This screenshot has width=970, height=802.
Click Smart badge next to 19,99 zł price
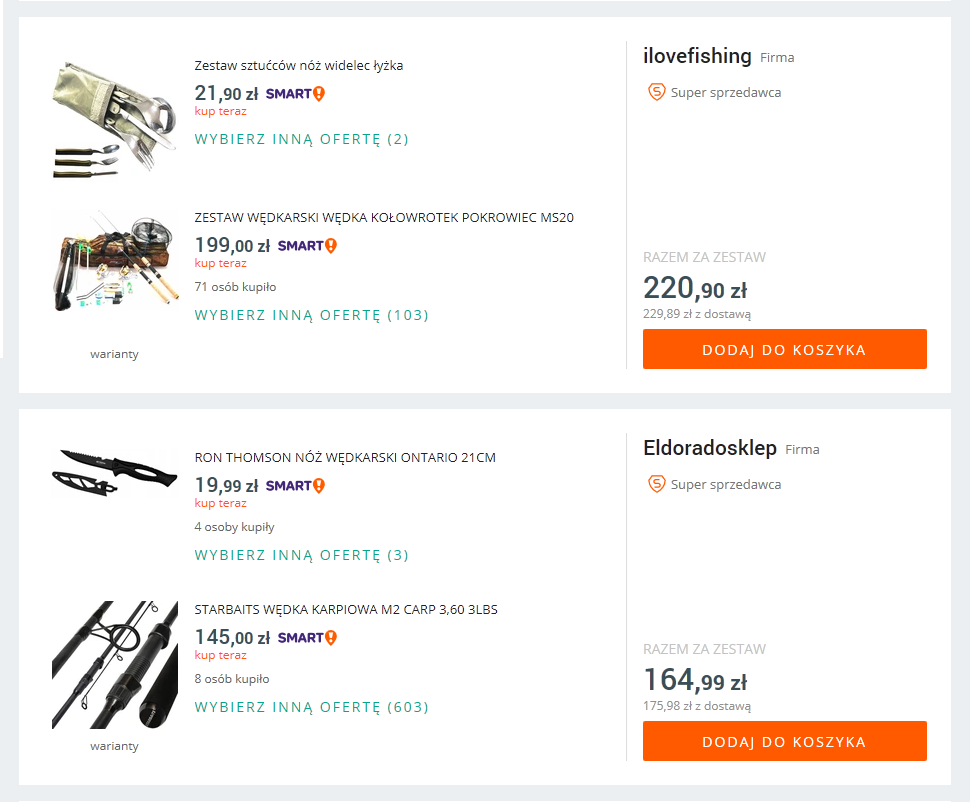pyautogui.click(x=295, y=486)
